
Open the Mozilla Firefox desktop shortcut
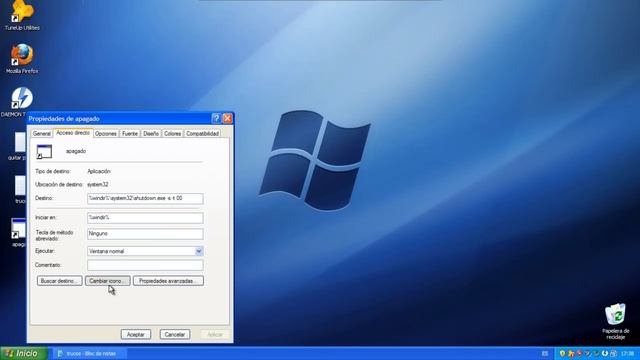22,59
